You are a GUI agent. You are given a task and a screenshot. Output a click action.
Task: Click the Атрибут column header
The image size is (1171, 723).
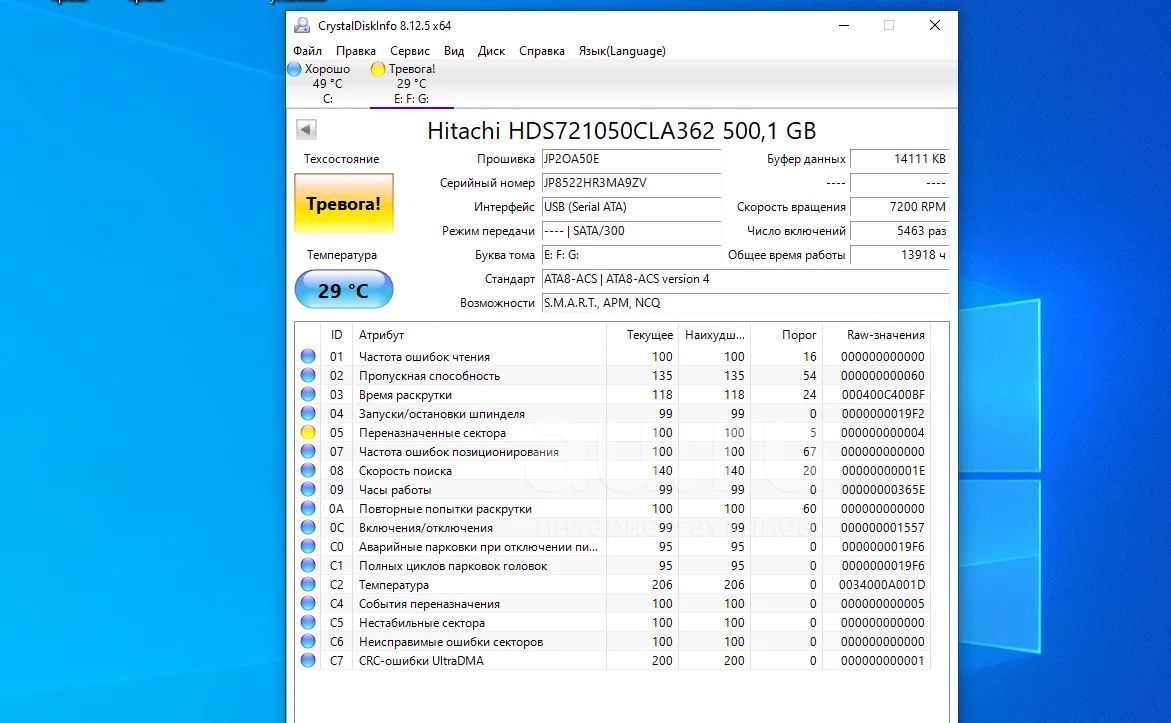pos(479,335)
